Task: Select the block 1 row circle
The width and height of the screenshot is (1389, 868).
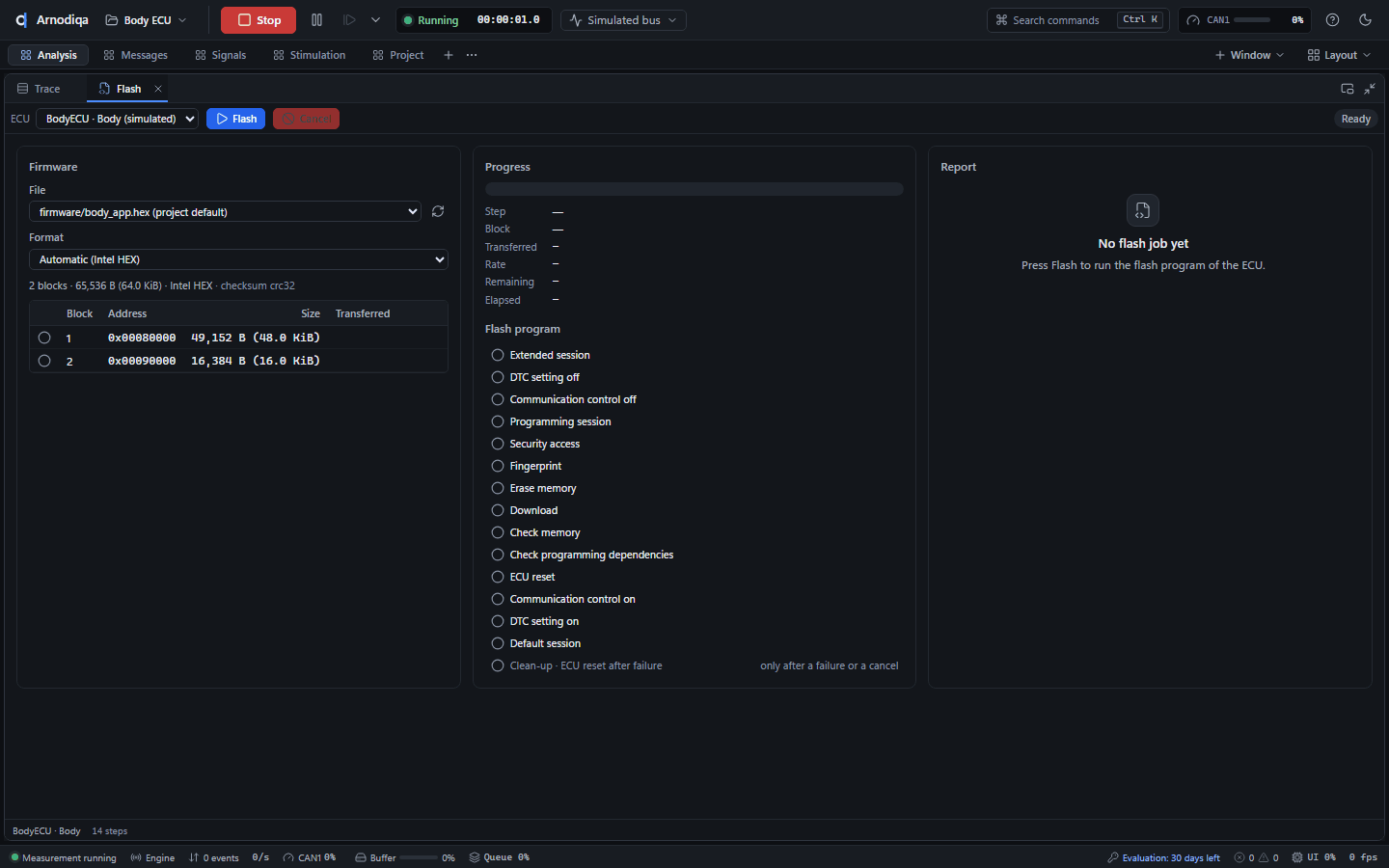Action: pyautogui.click(x=44, y=338)
